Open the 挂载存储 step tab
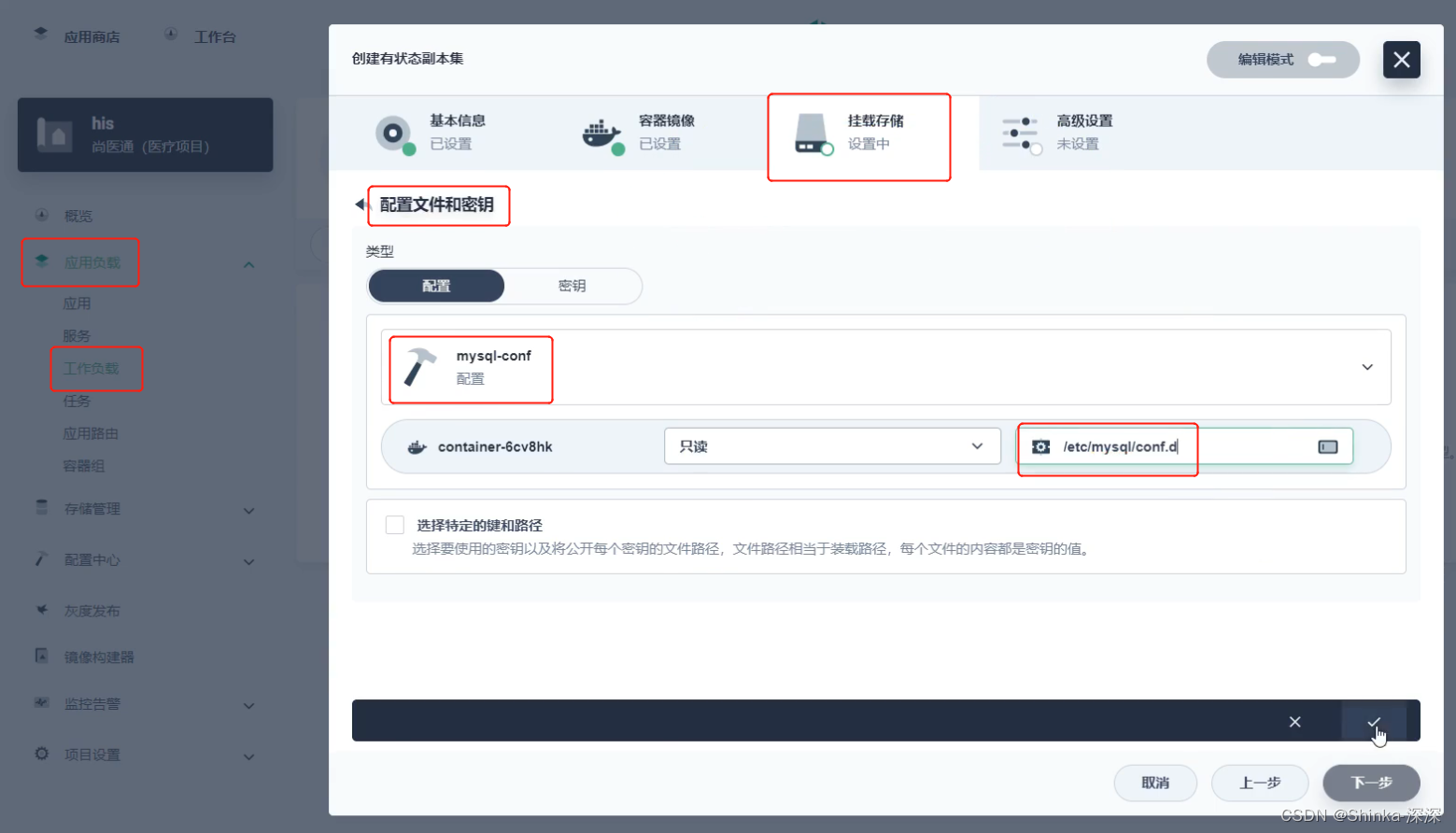 click(x=874, y=133)
